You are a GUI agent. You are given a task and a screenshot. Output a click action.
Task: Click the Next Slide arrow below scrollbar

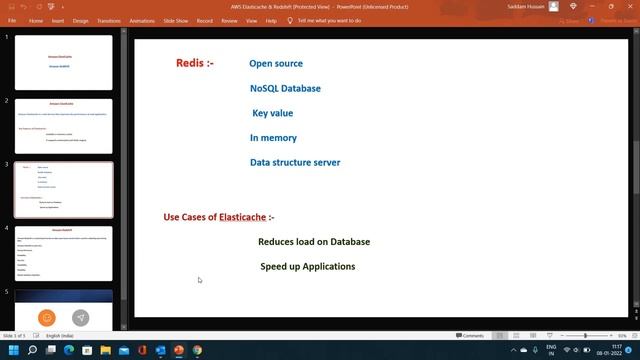click(636, 318)
